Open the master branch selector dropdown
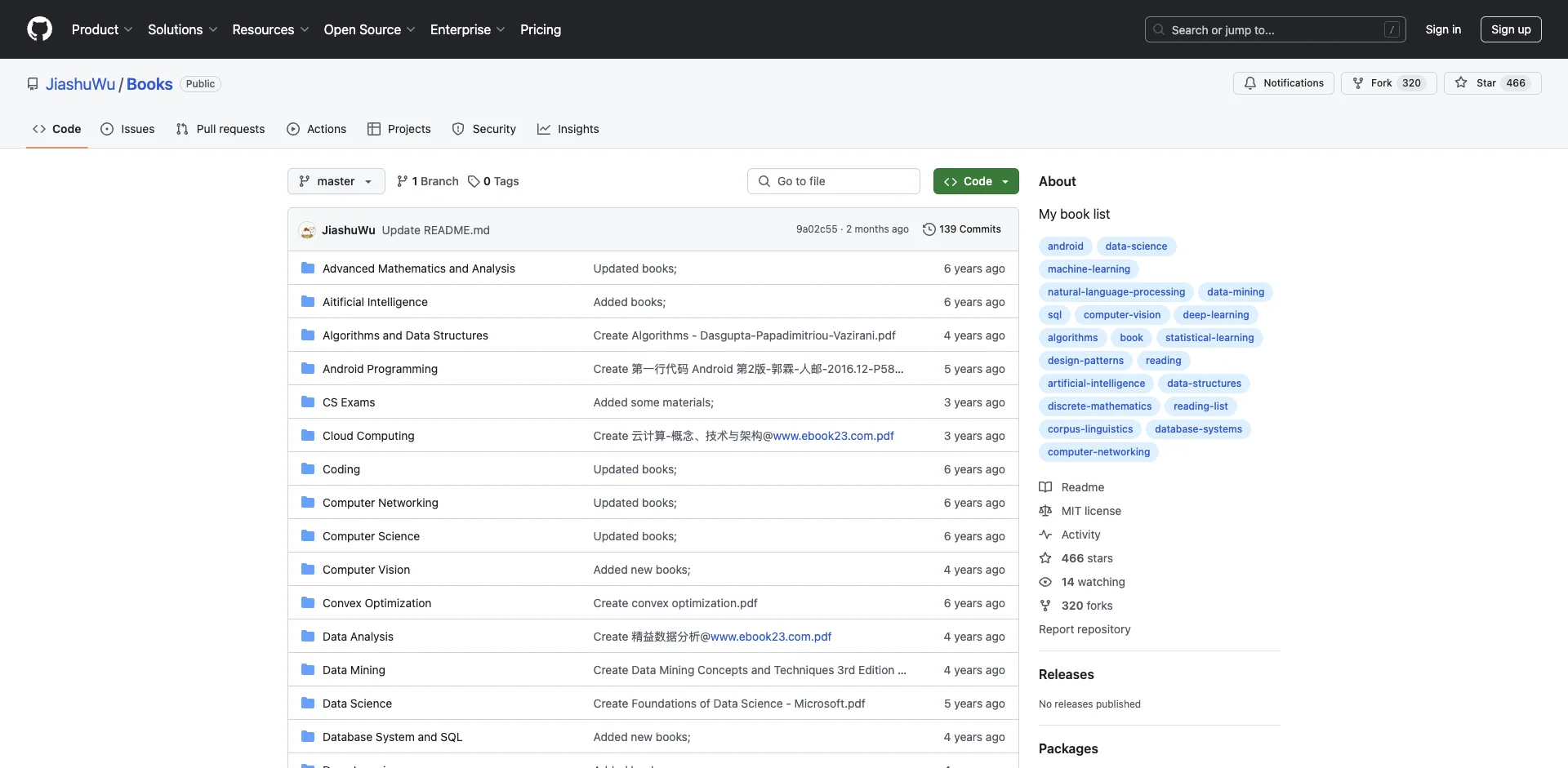 tap(336, 181)
